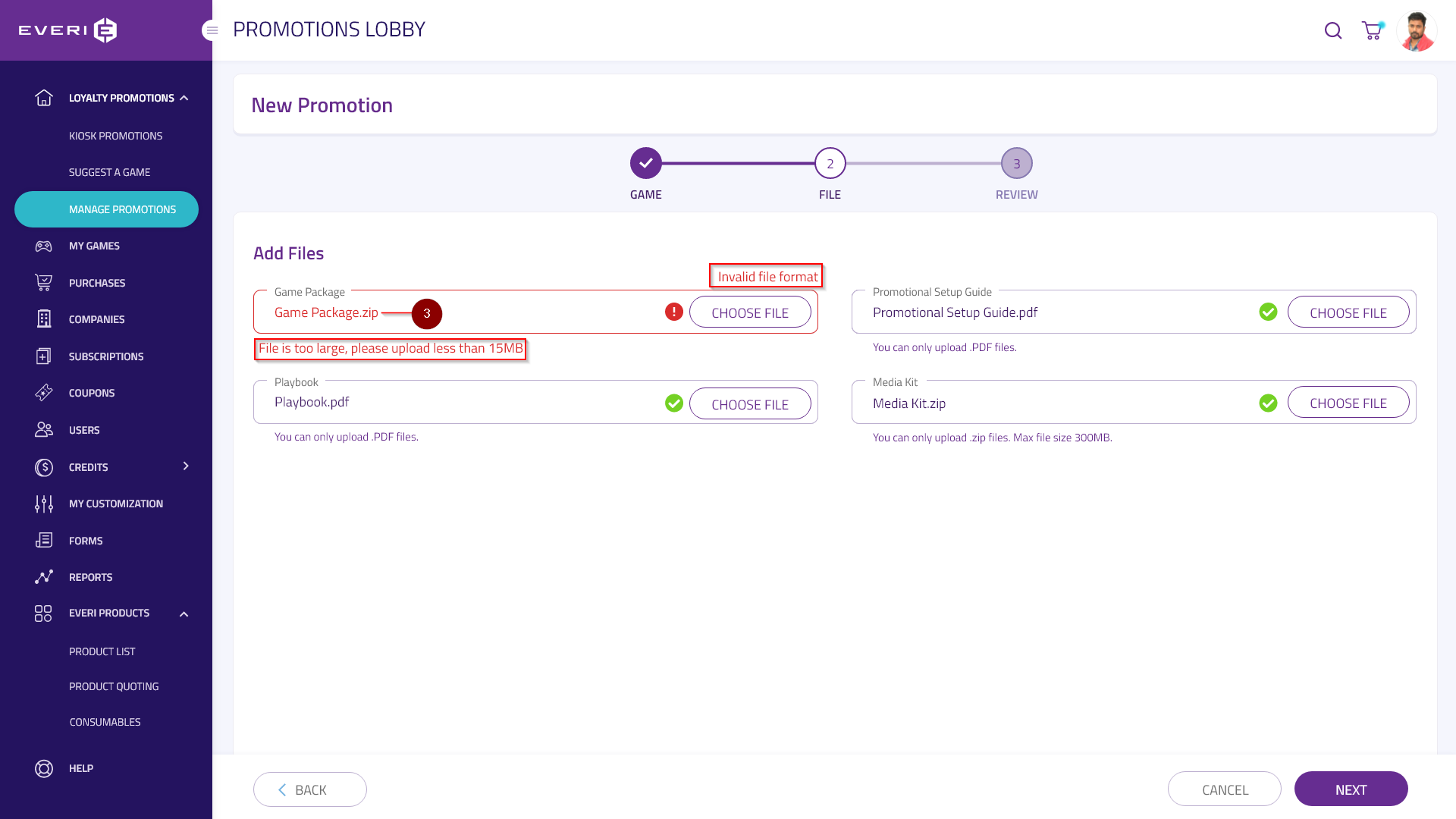Go to completed Game step circle
The image size is (1456, 819).
coord(645,163)
